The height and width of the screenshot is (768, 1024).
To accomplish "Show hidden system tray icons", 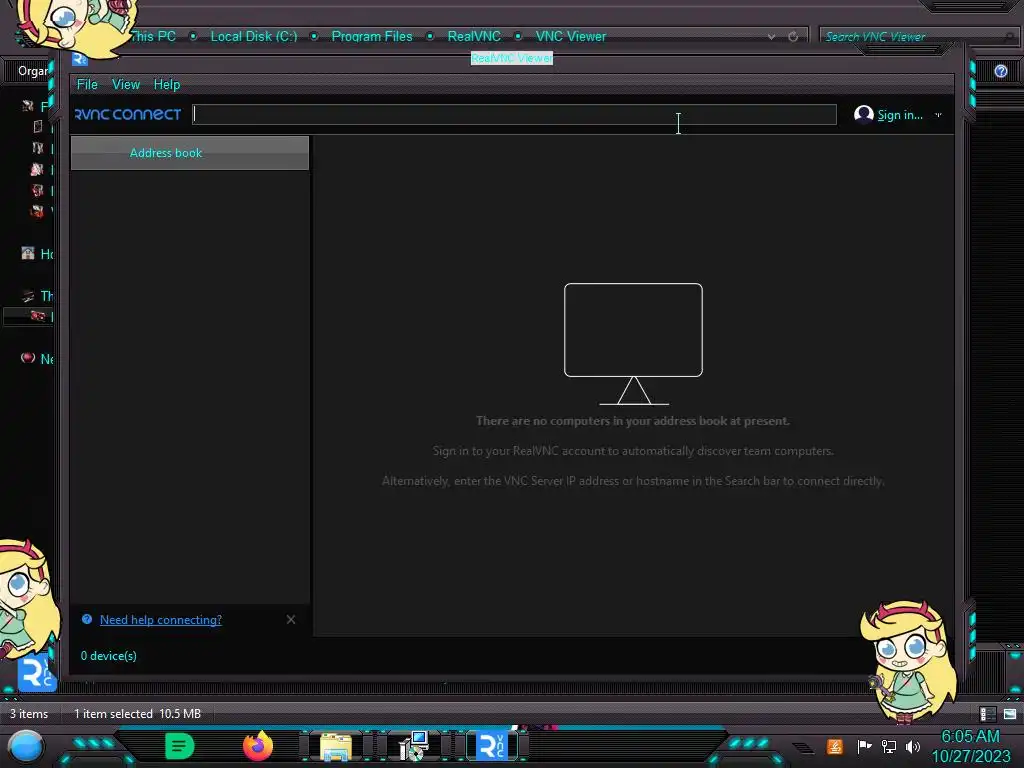I will (x=803, y=747).
